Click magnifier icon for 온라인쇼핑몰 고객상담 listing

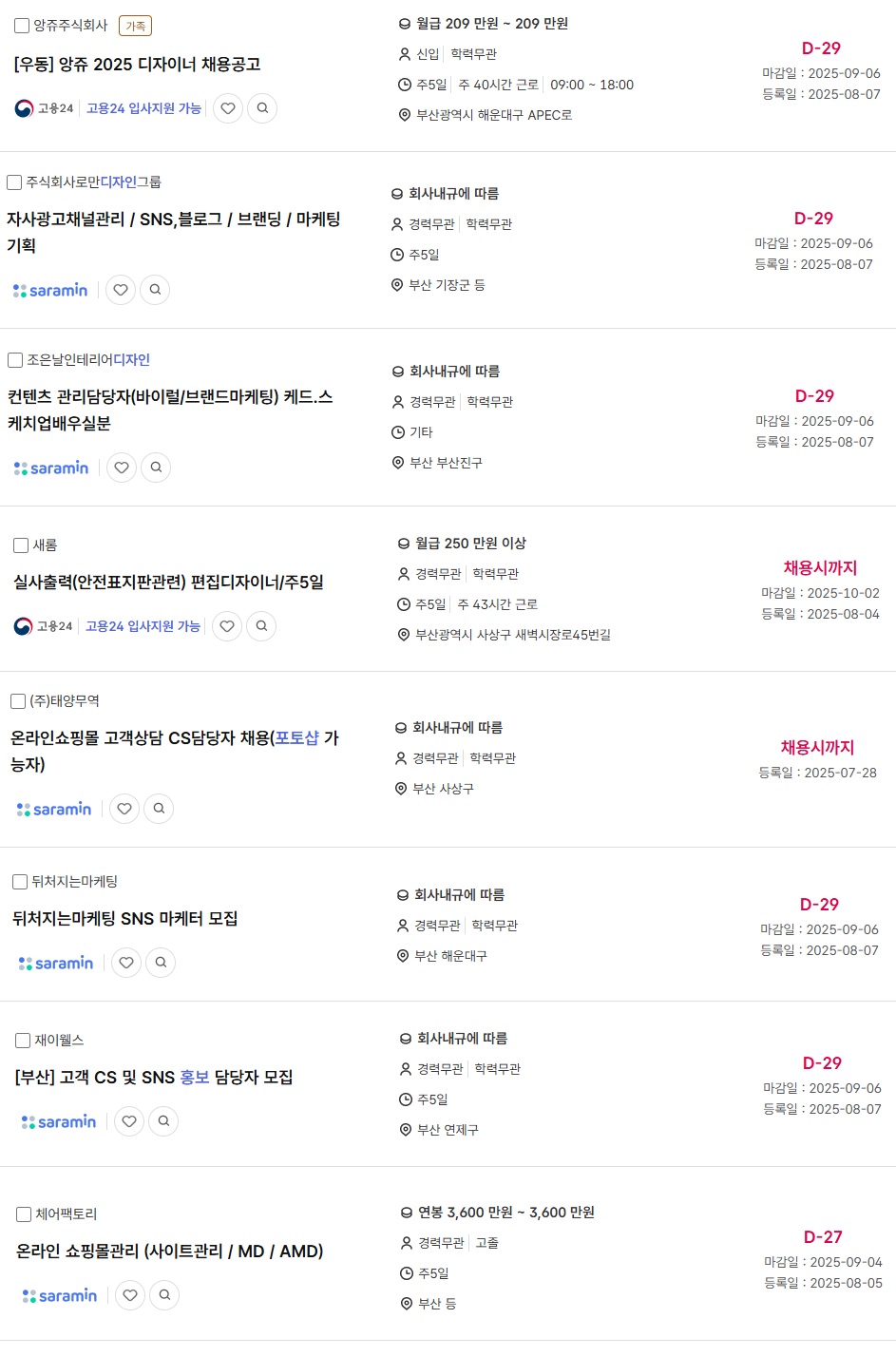tap(159, 809)
